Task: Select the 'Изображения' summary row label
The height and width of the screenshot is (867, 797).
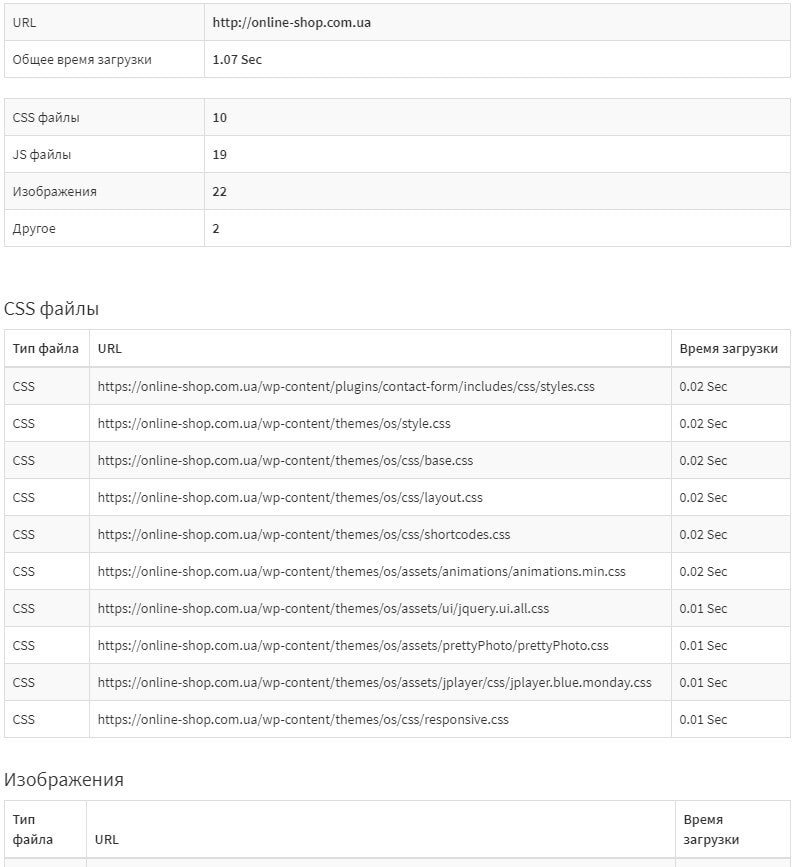Action: pos(55,191)
